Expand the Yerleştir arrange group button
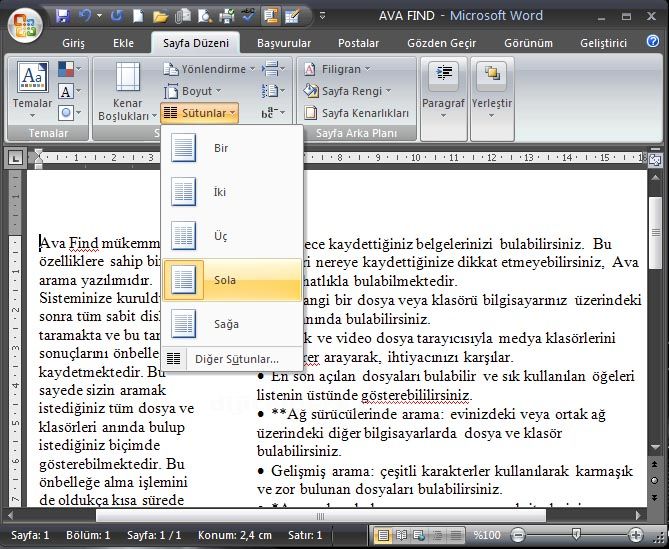 coord(492,99)
